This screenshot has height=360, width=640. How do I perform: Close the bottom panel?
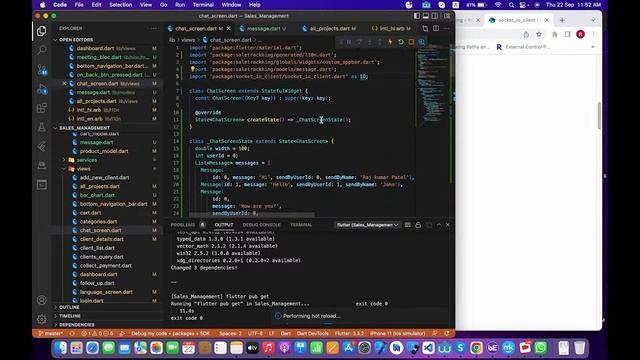tap(448, 225)
